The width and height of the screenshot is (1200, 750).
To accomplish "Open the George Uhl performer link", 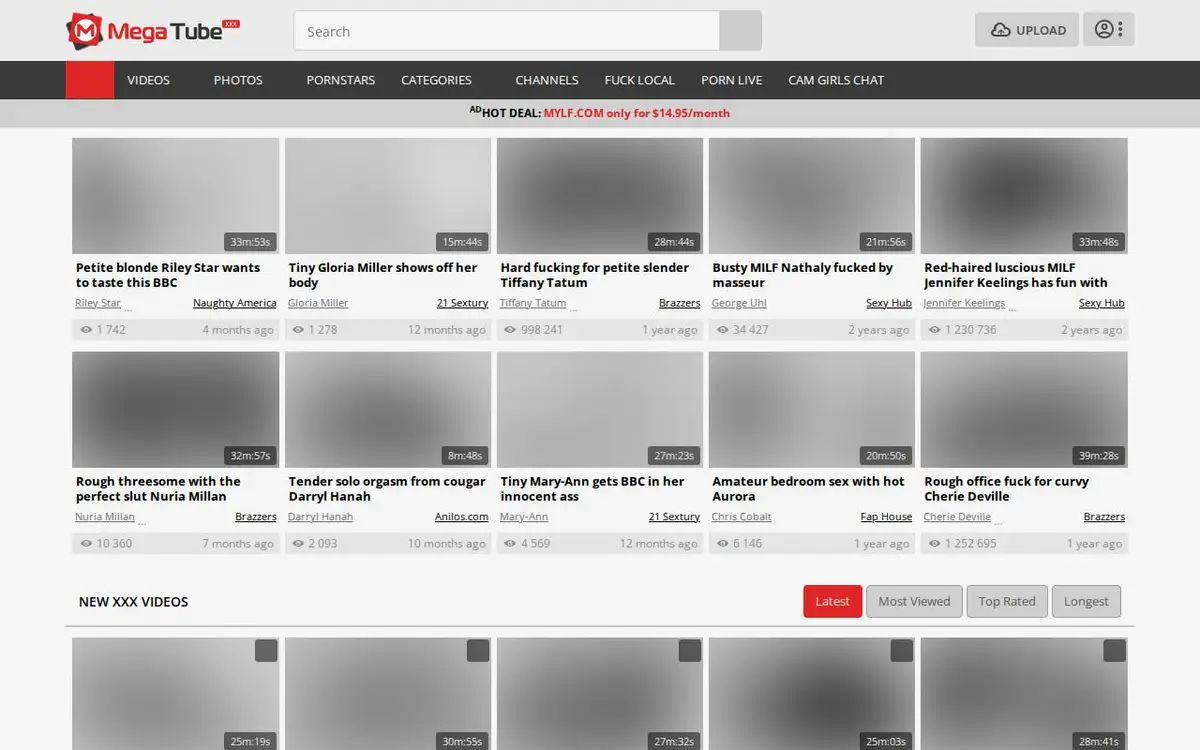I will pyautogui.click(x=739, y=303).
